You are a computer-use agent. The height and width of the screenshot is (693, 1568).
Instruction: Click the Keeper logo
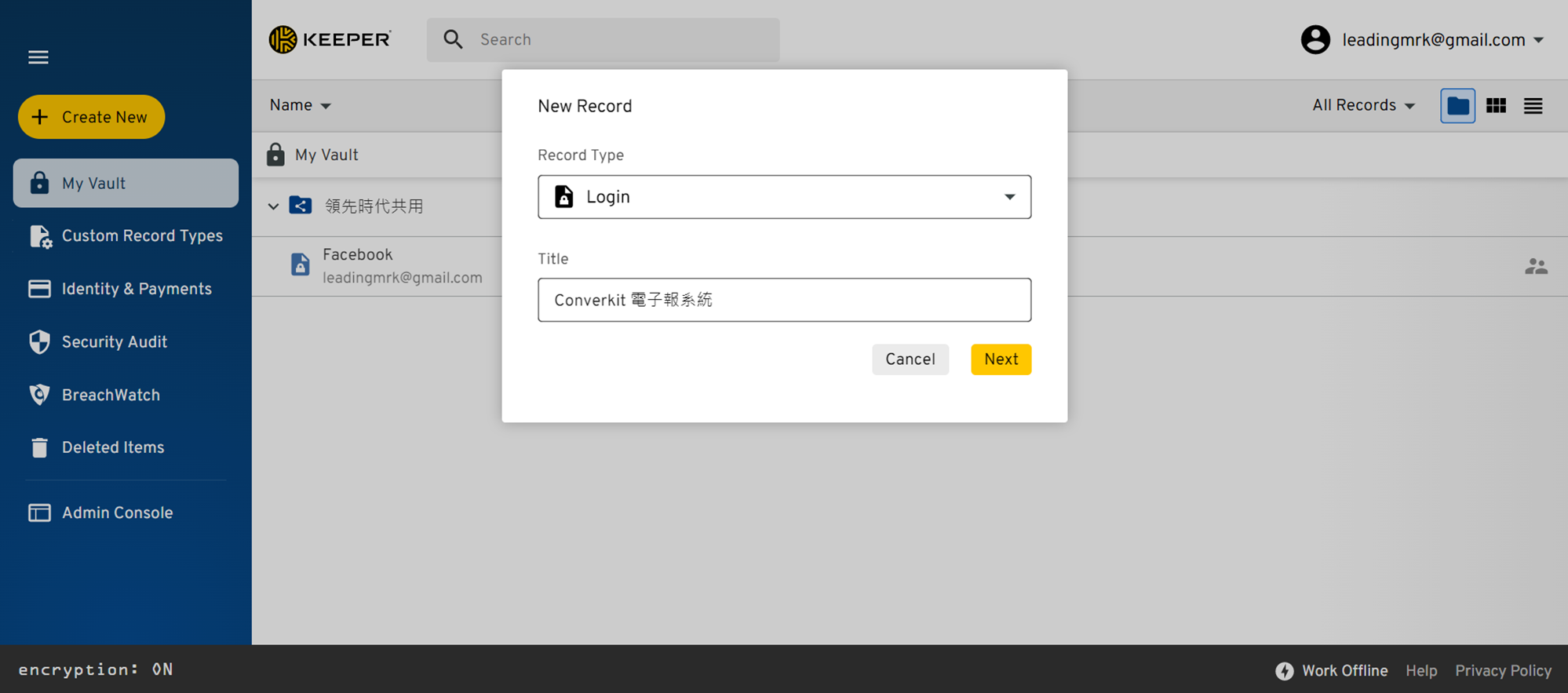pos(330,39)
